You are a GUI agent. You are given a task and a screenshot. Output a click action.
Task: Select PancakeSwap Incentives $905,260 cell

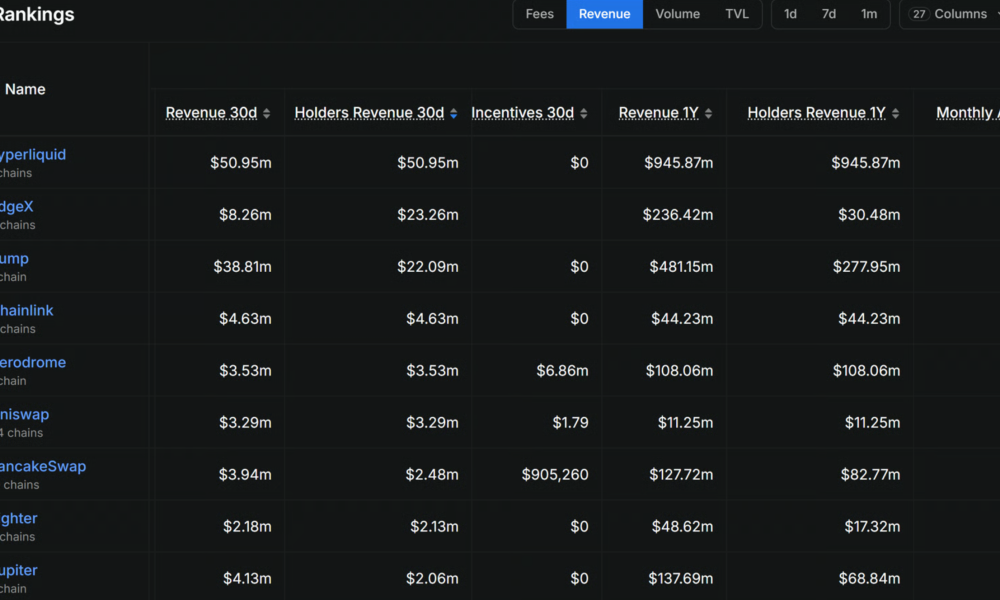click(x=555, y=474)
